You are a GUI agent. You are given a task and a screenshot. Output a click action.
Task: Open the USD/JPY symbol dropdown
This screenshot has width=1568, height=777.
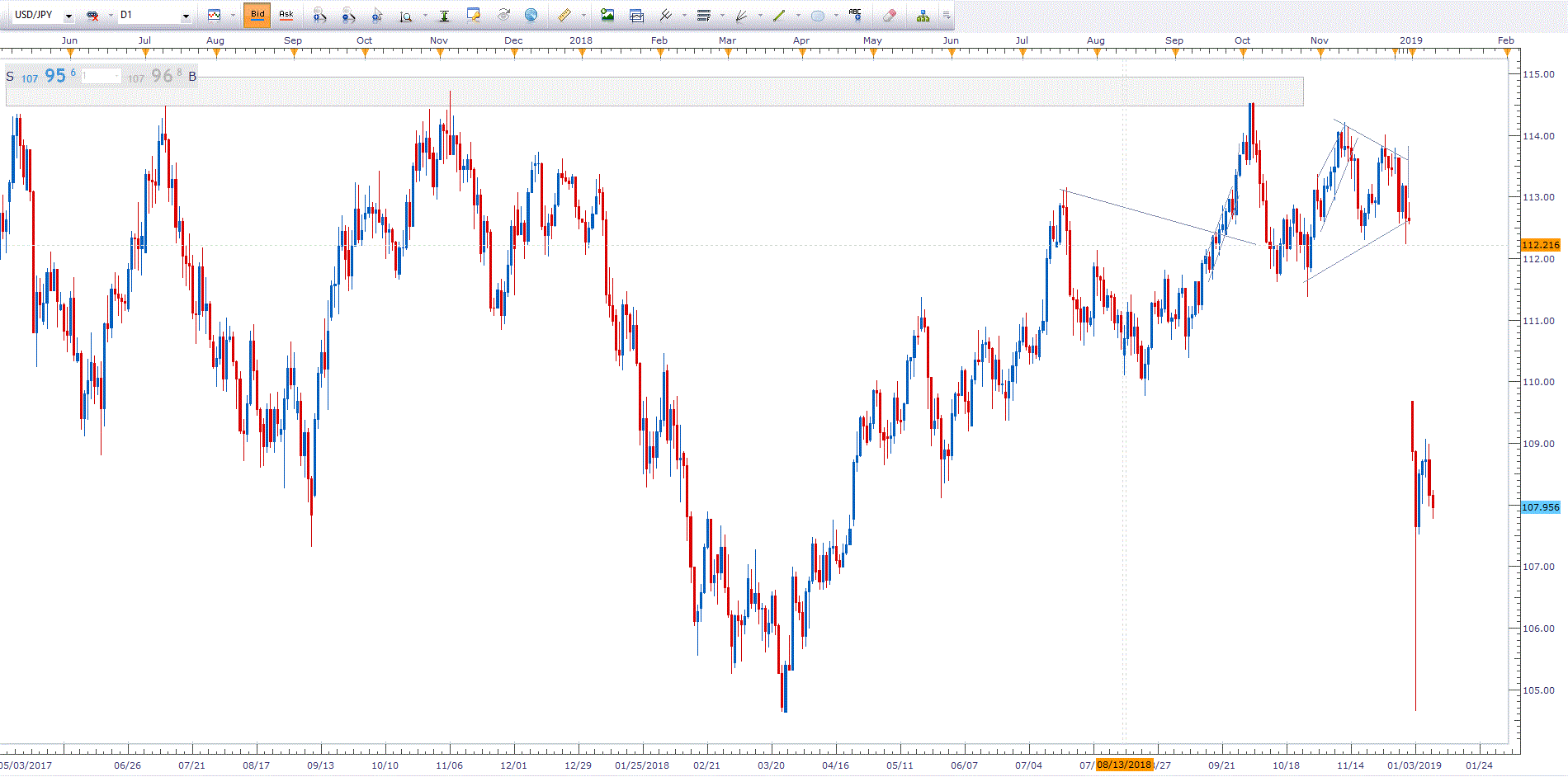point(68,16)
